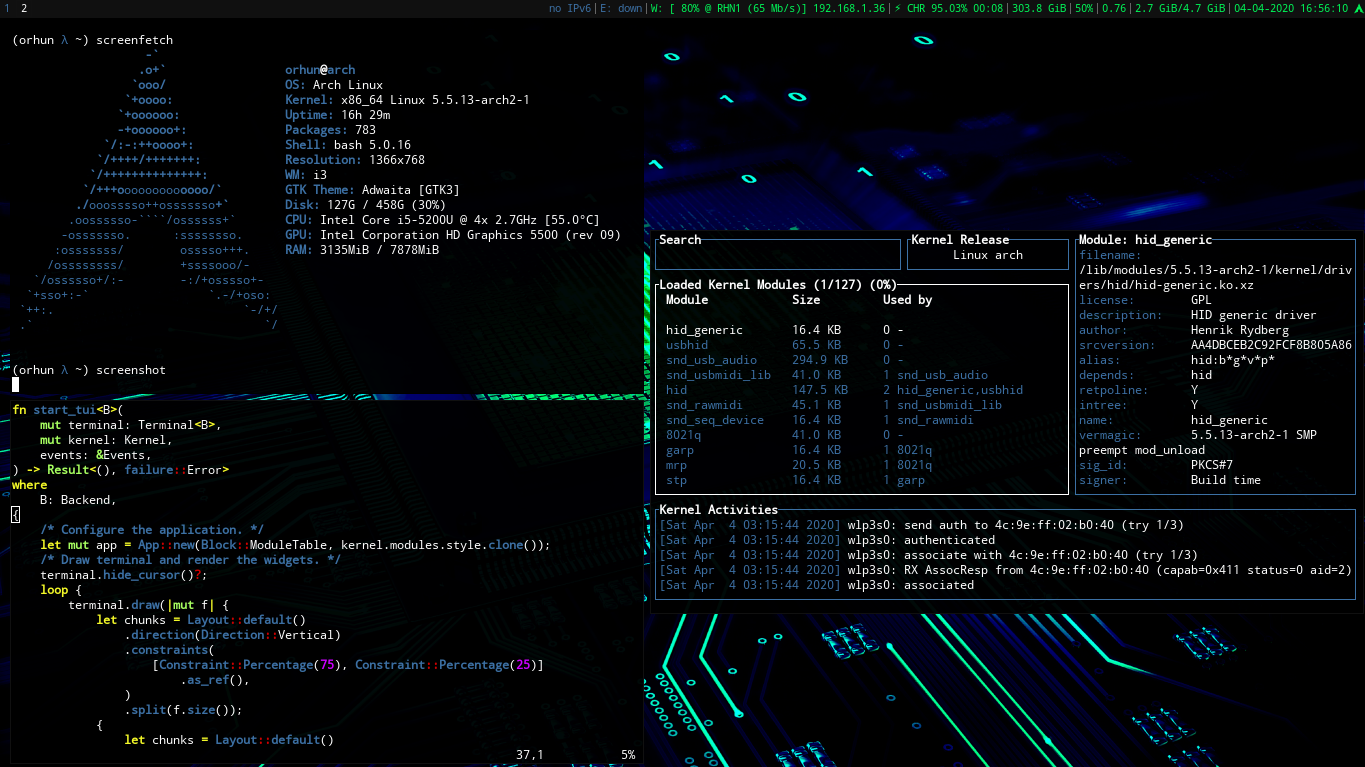
Task: Select the snd_usbmidi_lib module row
Action: coord(861,375)
